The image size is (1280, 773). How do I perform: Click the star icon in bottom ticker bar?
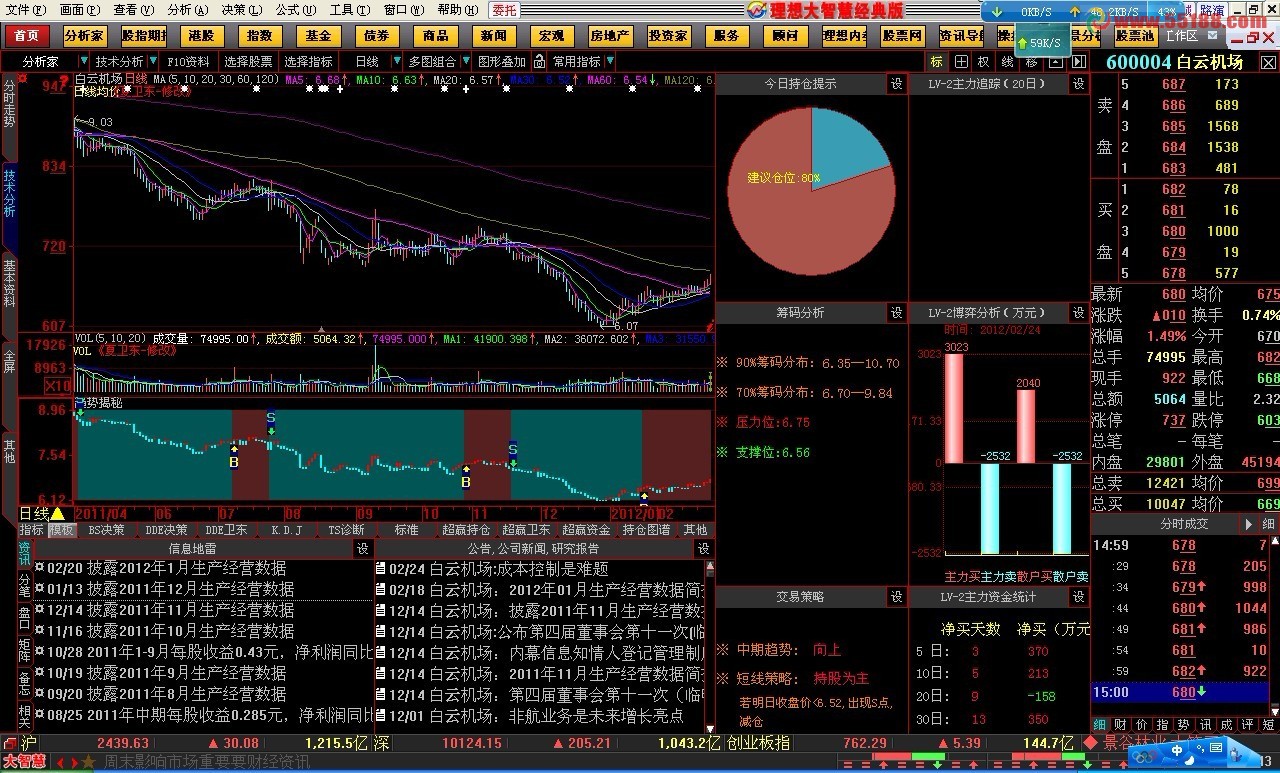coord(89,763)
